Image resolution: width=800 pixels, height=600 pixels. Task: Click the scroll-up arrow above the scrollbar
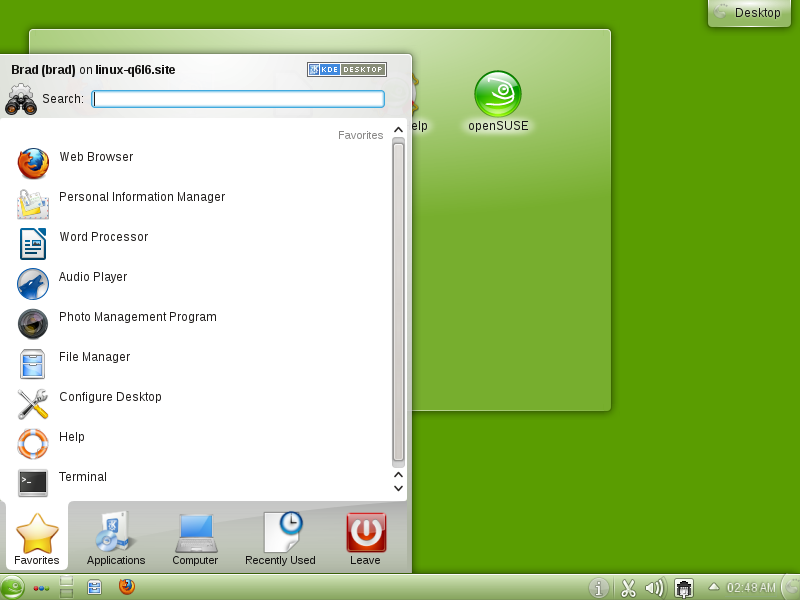398,130
